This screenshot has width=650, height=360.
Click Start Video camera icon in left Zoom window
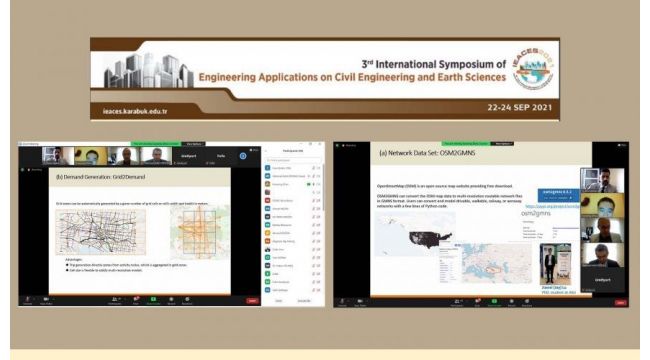click(46, 299)
